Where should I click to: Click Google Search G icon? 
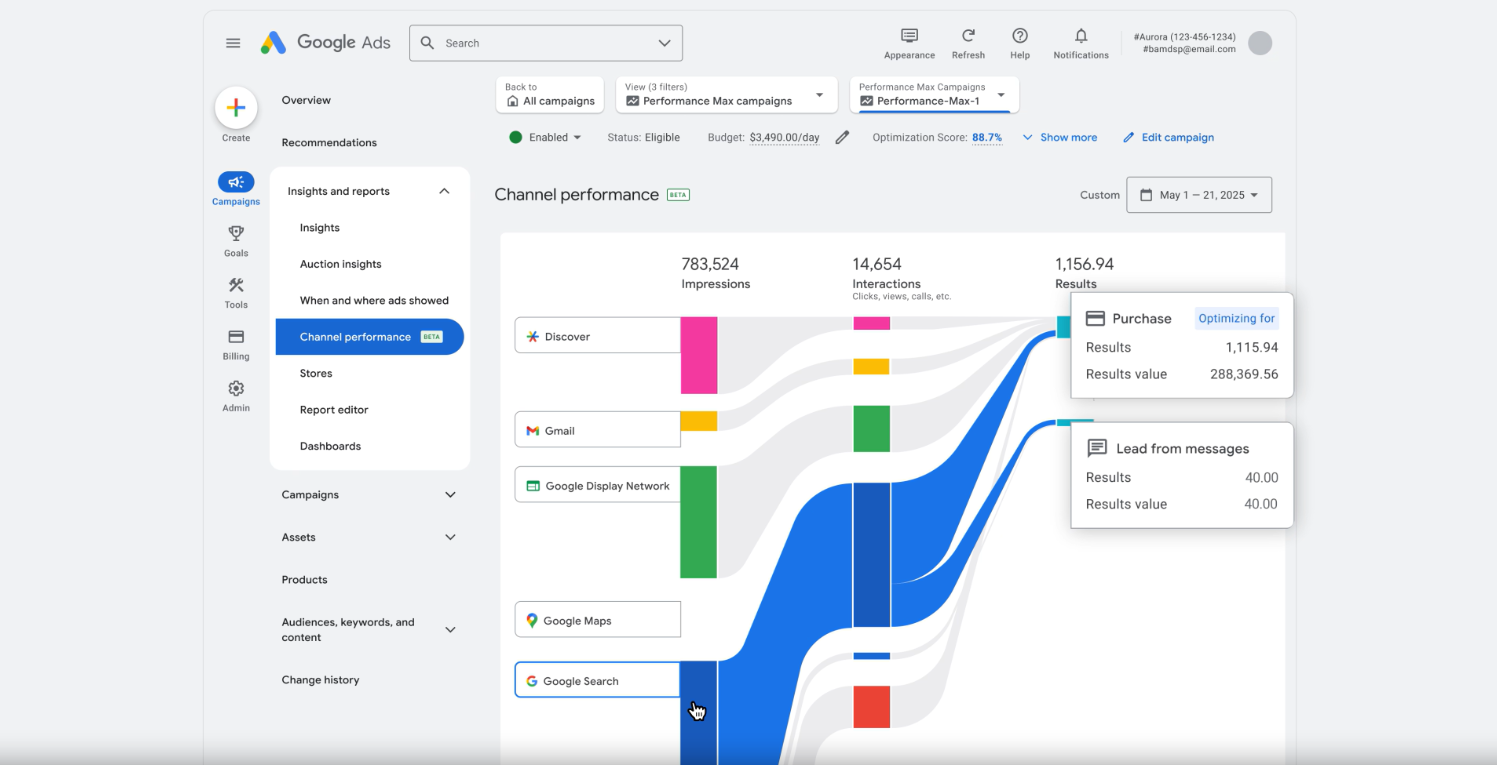[x=532, y=681]
